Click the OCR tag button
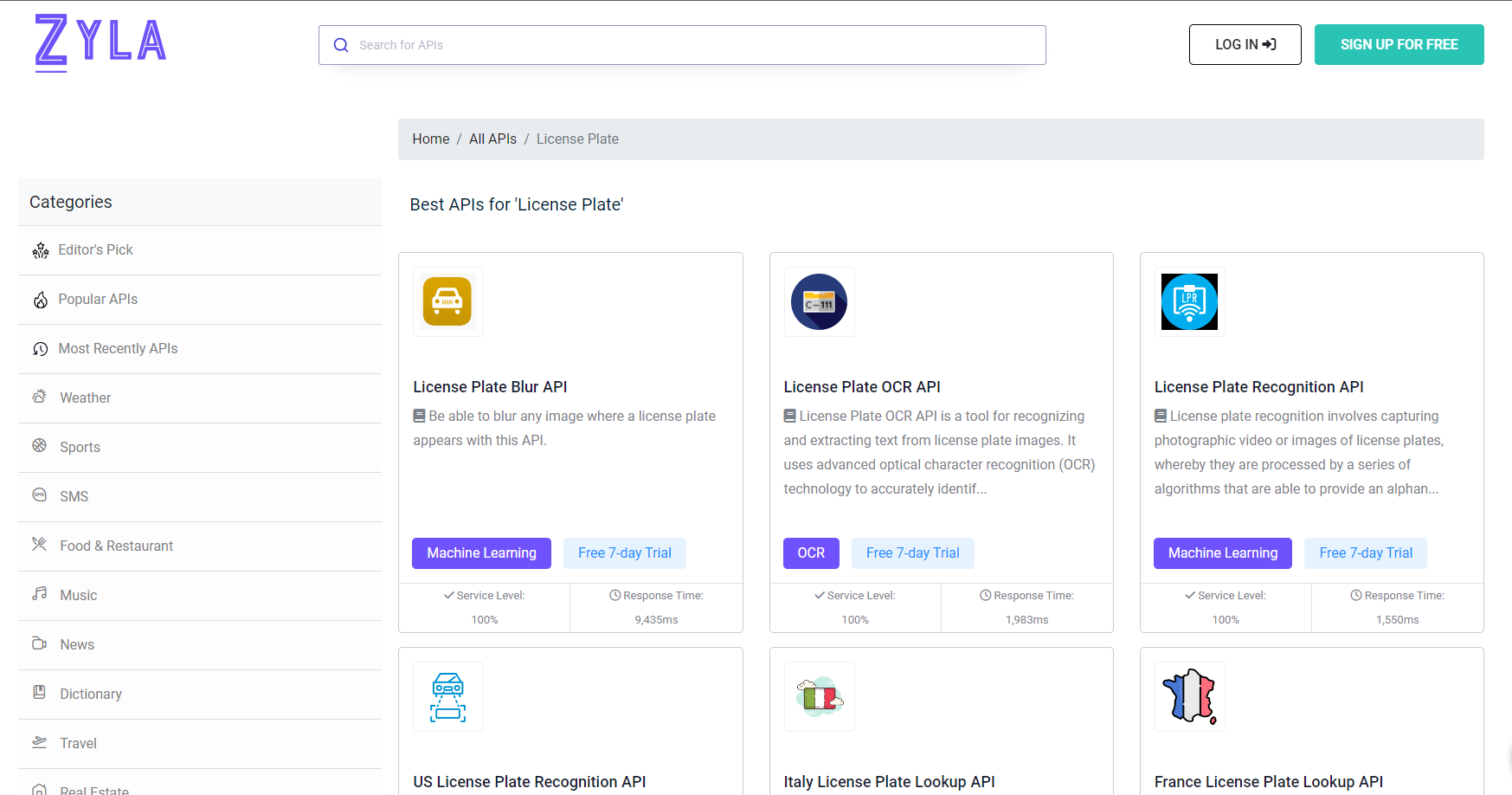 click(x=811, y=553)
